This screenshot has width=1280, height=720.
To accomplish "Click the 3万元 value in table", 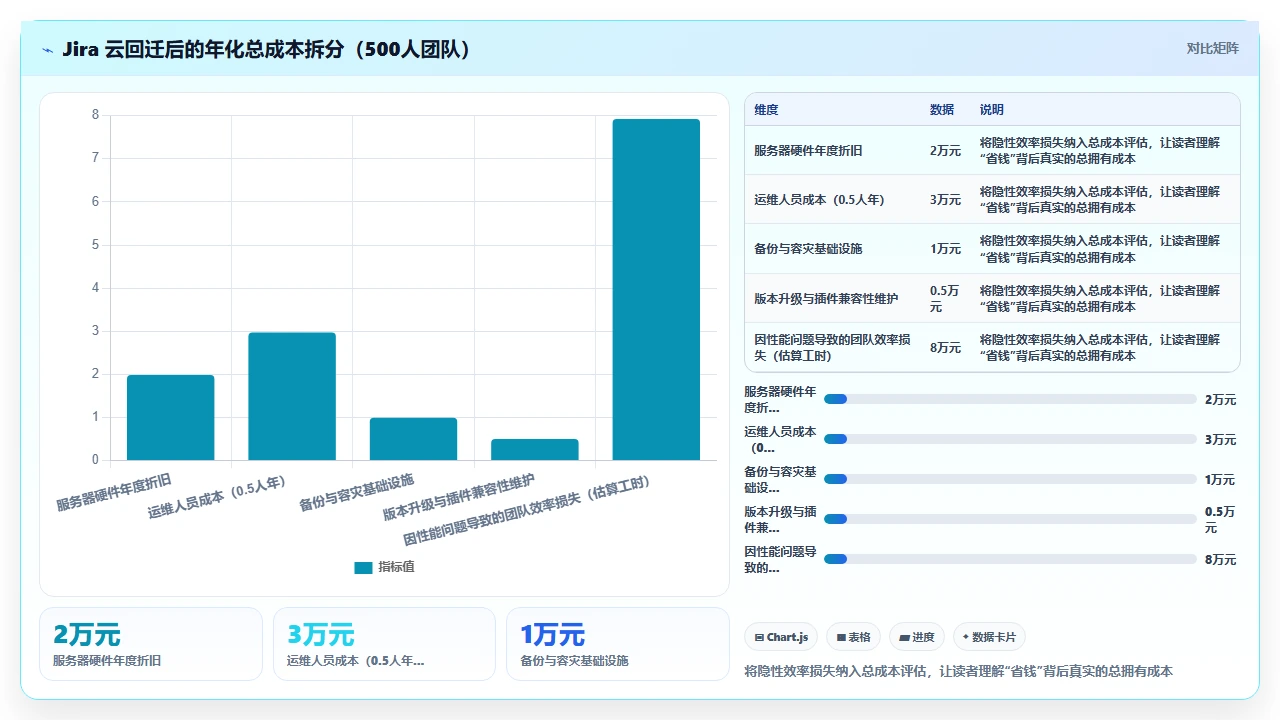I will click(945, 200).
